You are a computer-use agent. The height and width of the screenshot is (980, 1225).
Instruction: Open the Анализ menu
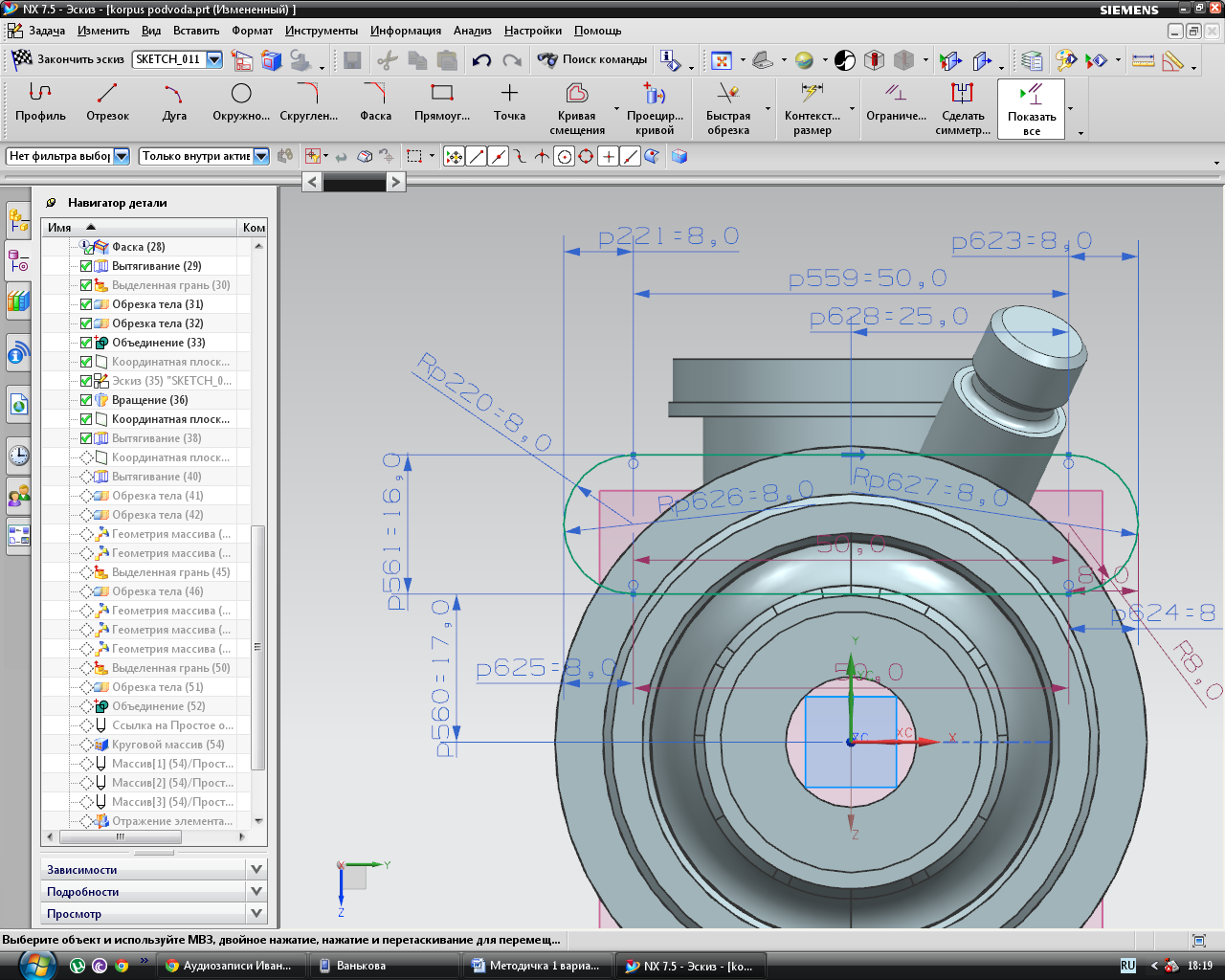click(472, 31)
